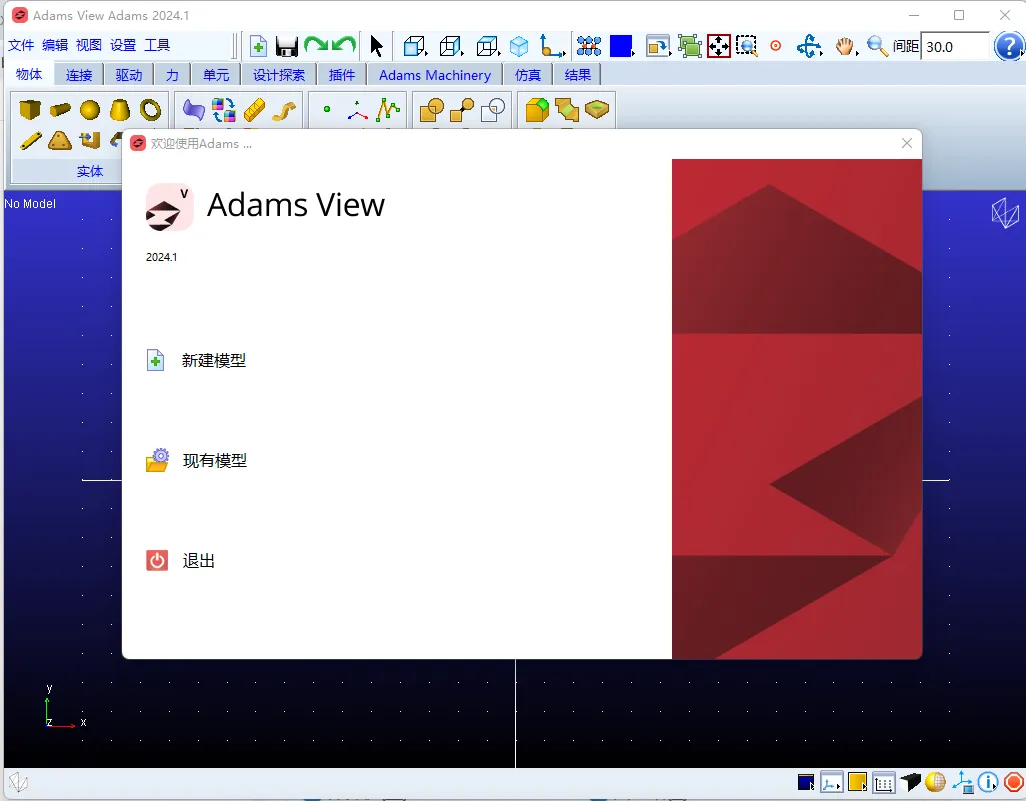
Task: Click the light-blue isometric cube view icon
Action: click(x=519, y=46)
